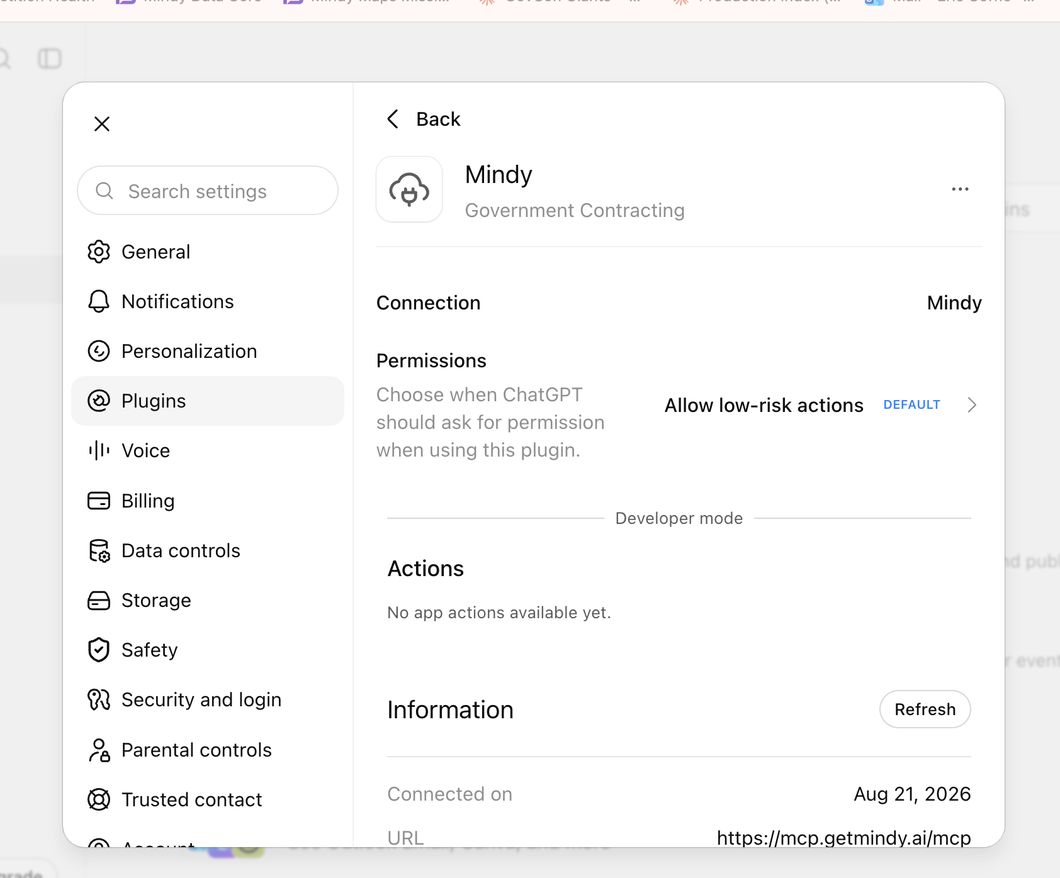1060x878 pixels.
Task: Click the DEFAULT badge
Action: (911, 404)
